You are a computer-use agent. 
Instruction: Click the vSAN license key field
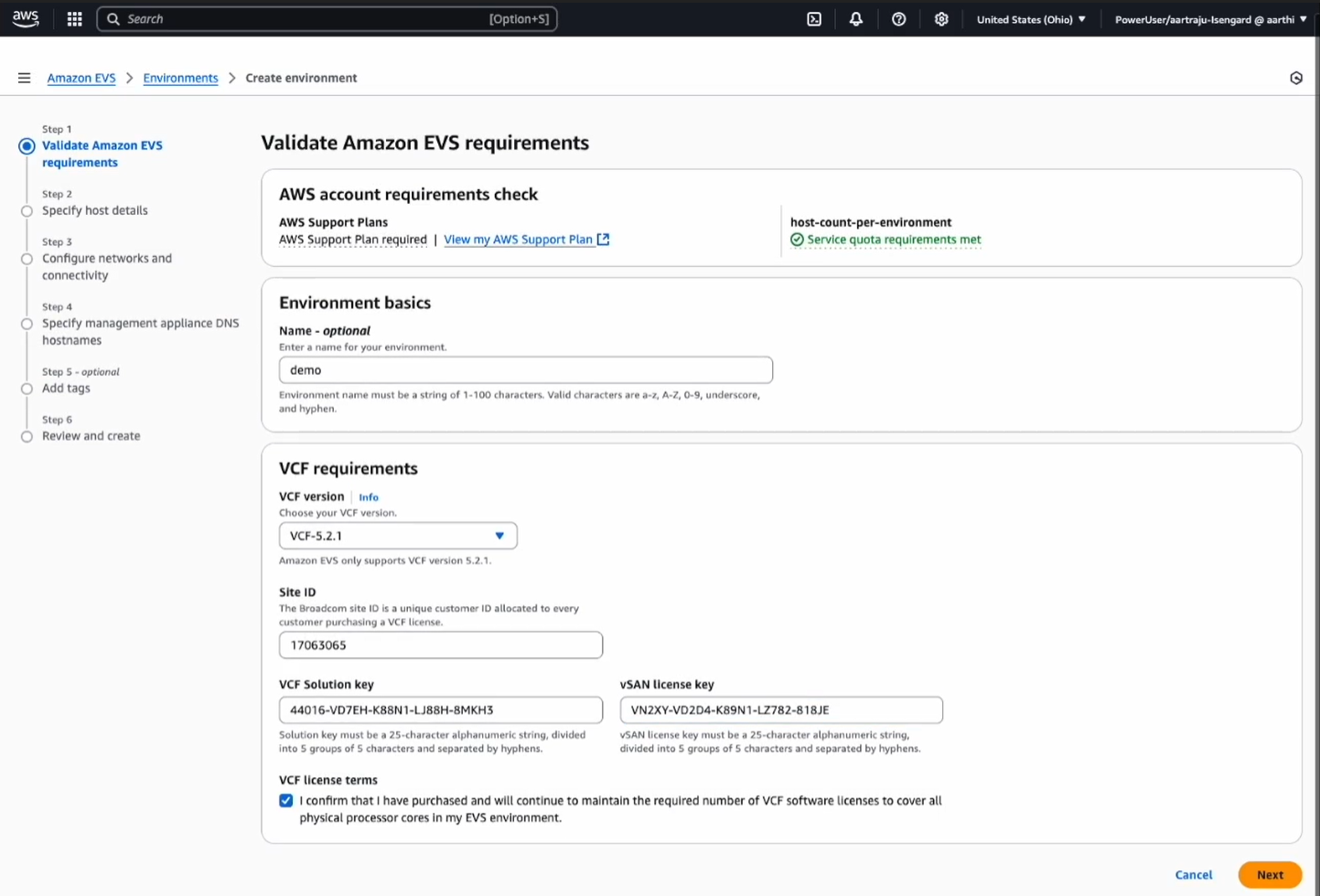click(781, 710)
